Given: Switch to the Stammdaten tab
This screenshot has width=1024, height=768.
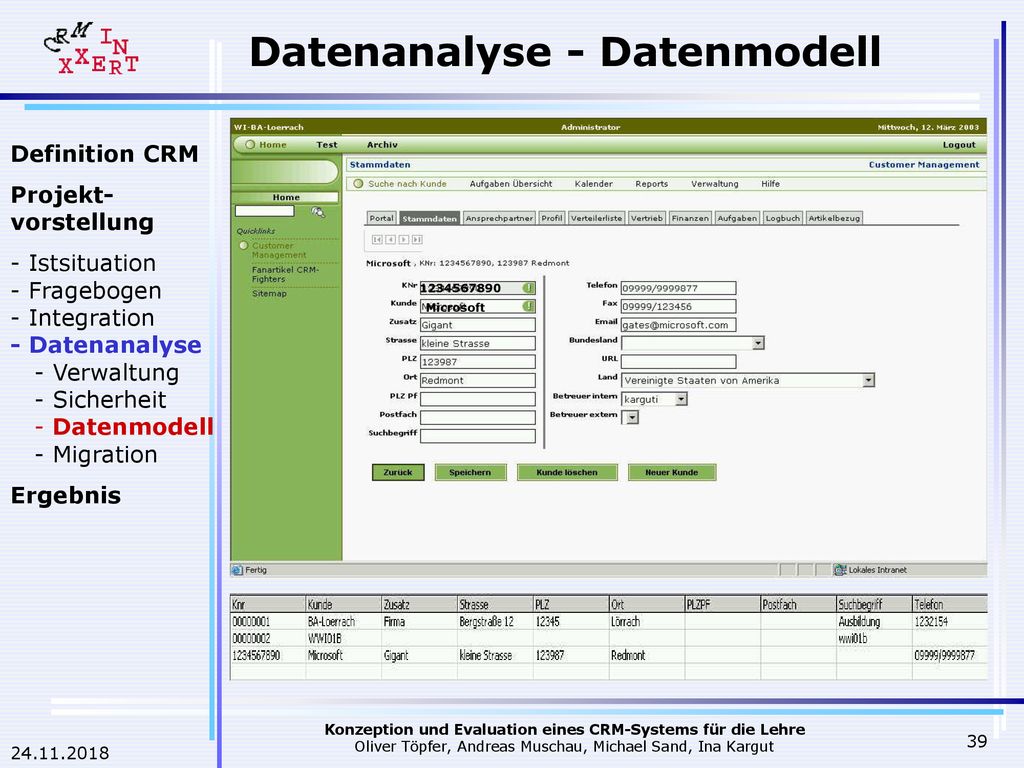Looking at the screenshot, I should click(x=429, y=218).
